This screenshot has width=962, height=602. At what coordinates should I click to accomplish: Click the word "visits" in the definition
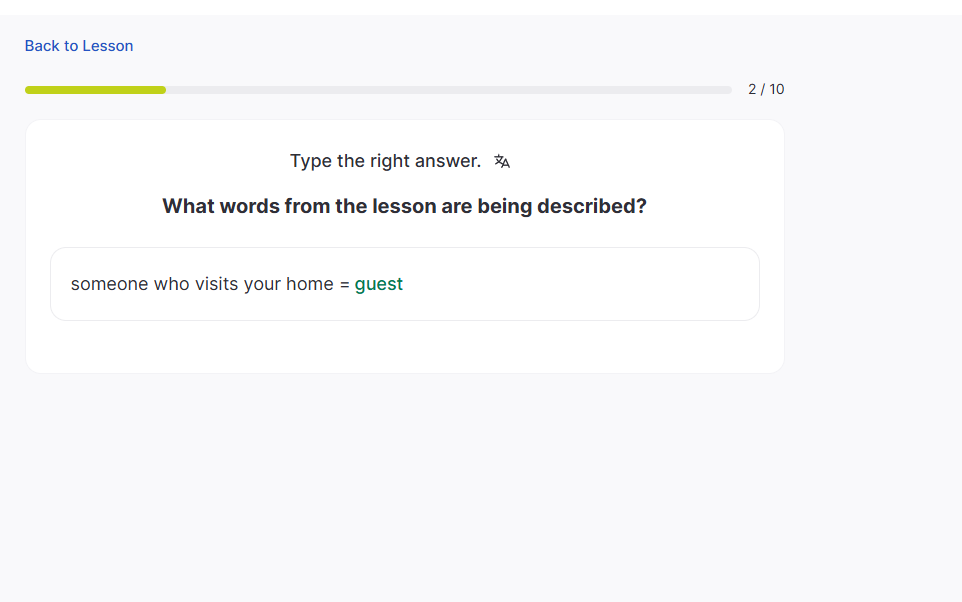[215, 284]
